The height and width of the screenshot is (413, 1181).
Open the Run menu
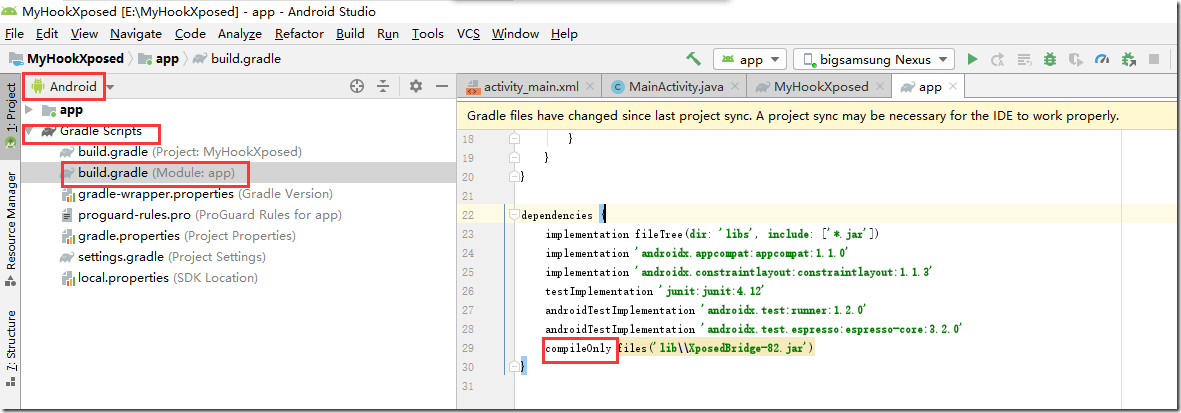pyautogui.click(x=388, y=34)
